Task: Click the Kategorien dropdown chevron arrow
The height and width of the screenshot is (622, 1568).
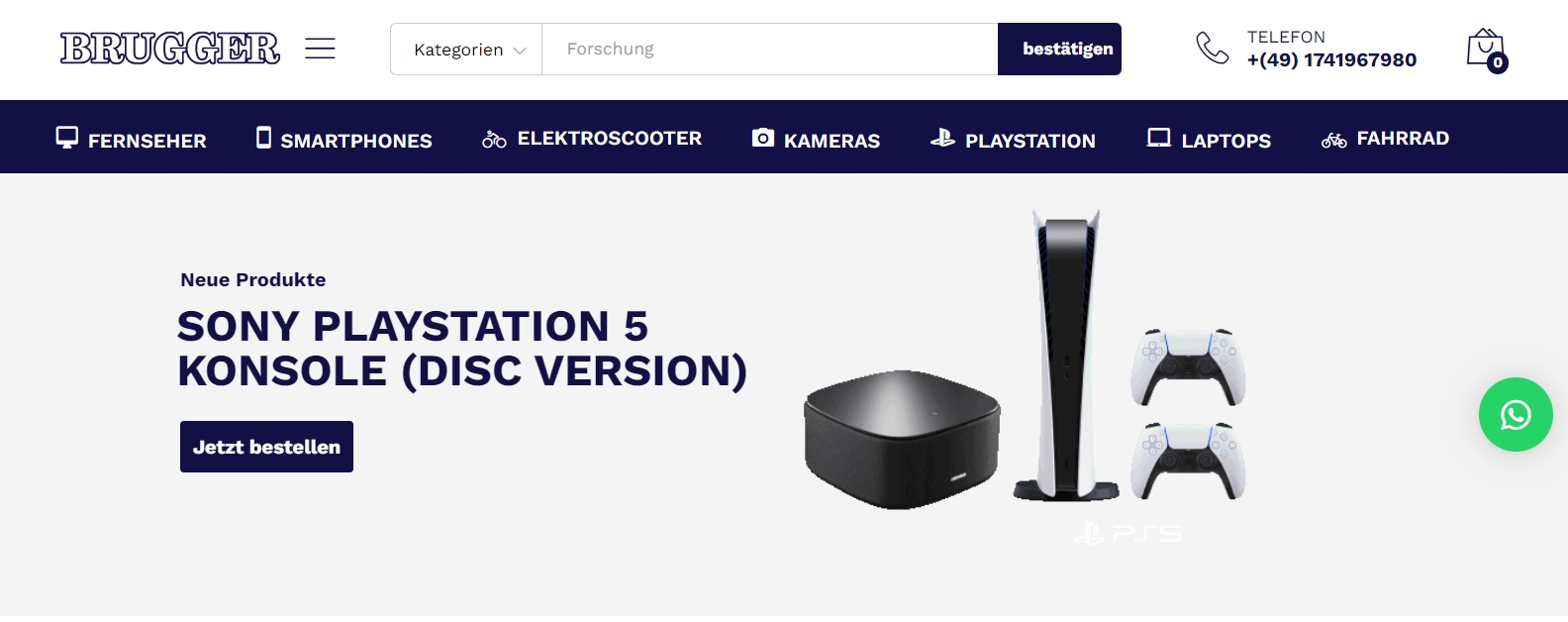Action: point(520,51)
